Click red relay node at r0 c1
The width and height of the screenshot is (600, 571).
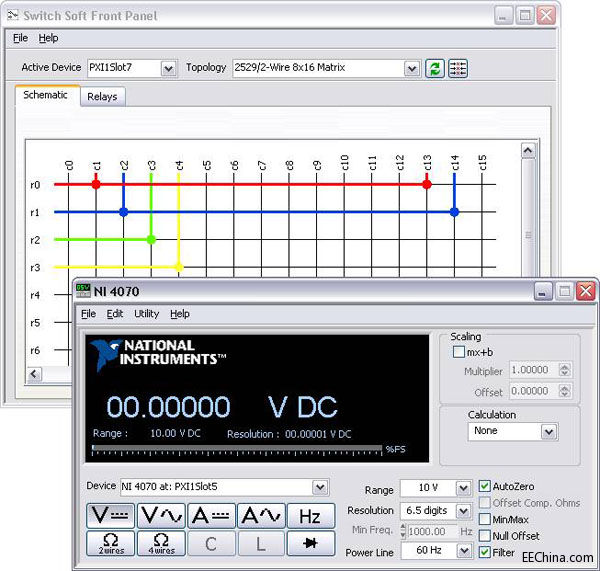click(x=96, y=184)
